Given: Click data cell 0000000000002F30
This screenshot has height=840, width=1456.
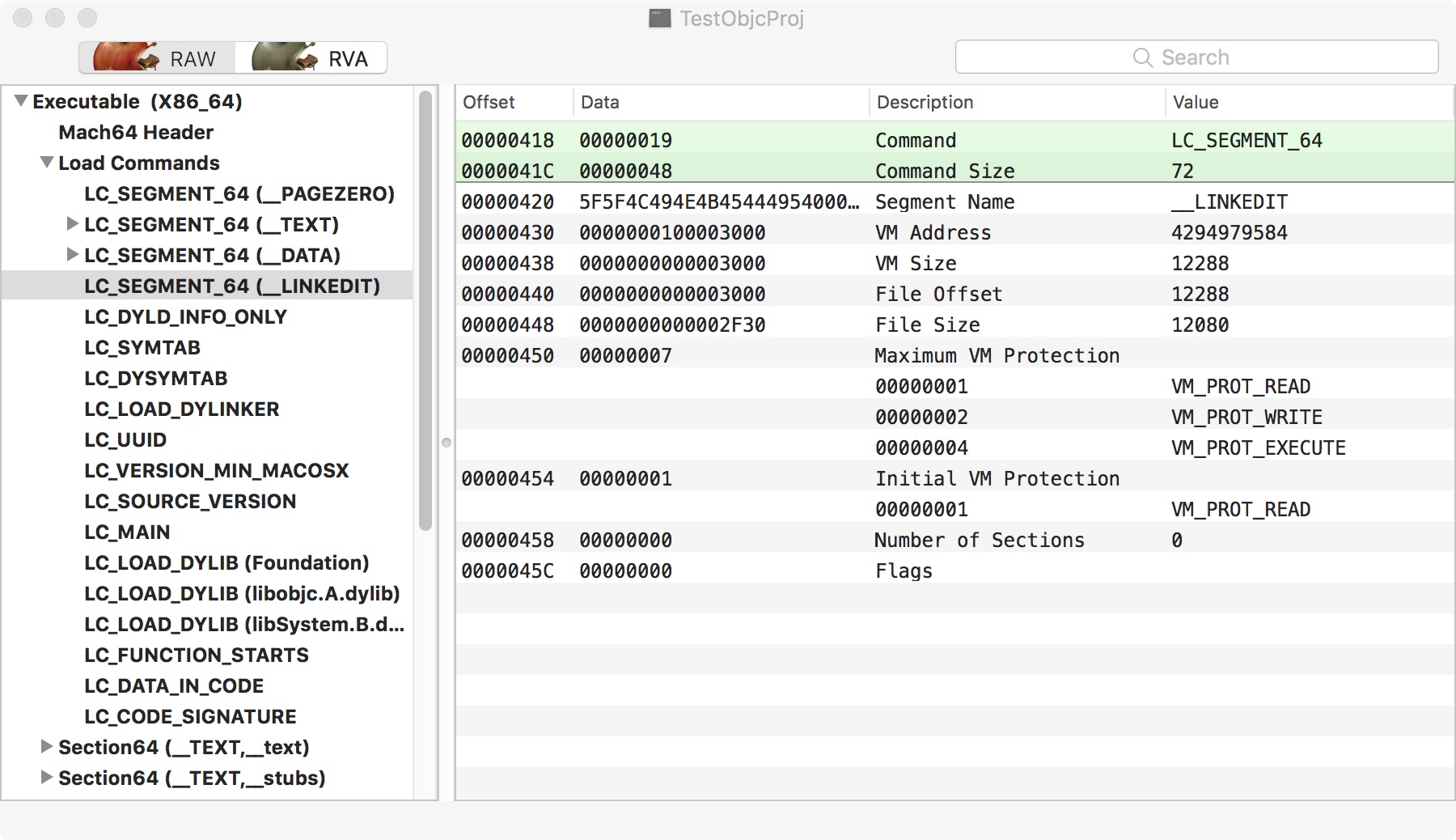Looking at the screenshot, I should [x=672, y=325].
